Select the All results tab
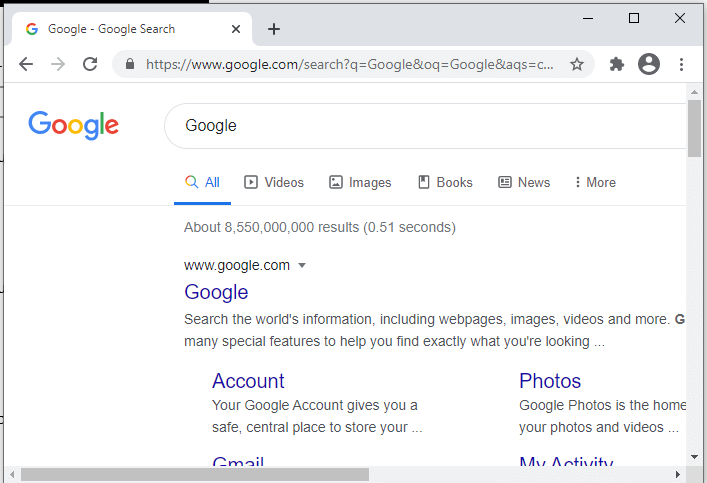 (202, 183)
